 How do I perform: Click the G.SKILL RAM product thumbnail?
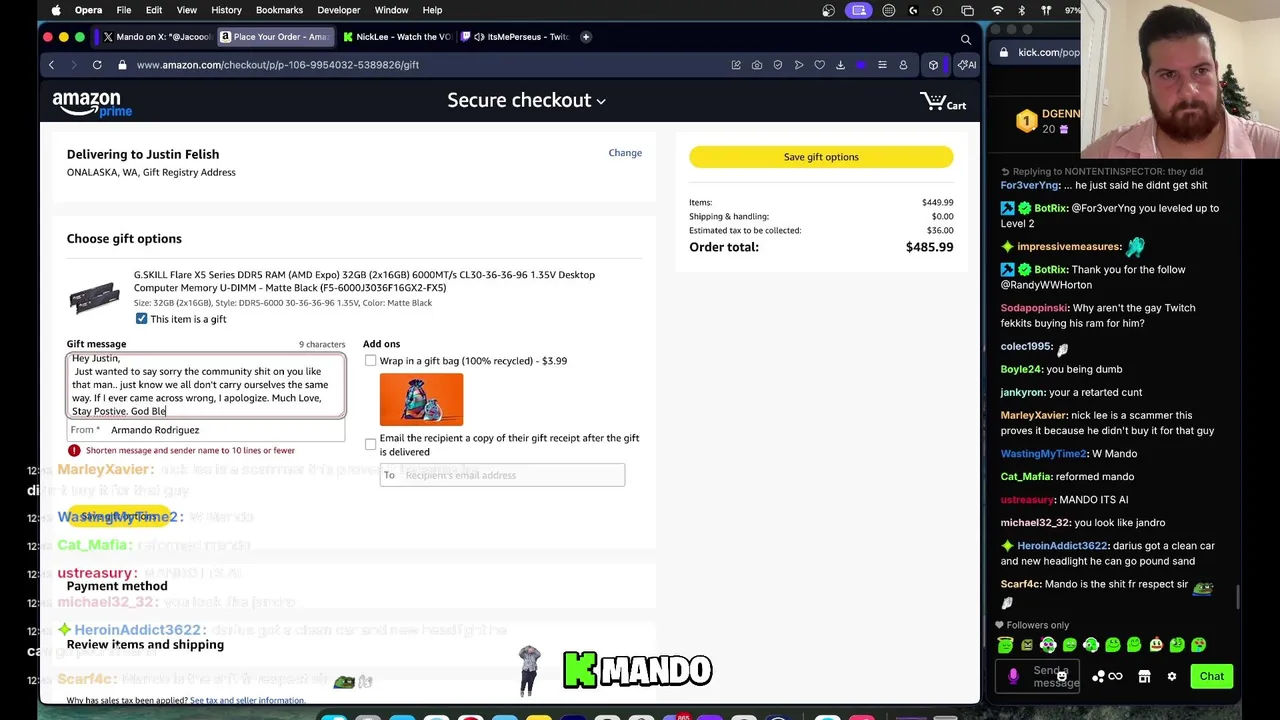[x=95, y=297]
